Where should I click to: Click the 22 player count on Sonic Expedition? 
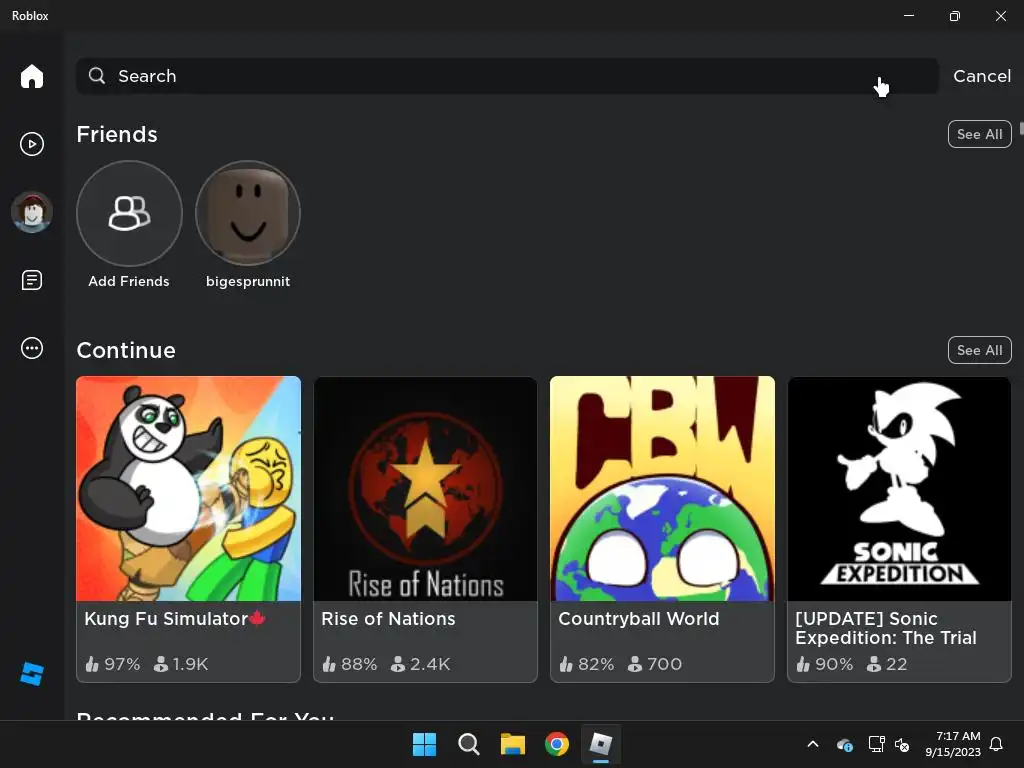pos(887,664)
